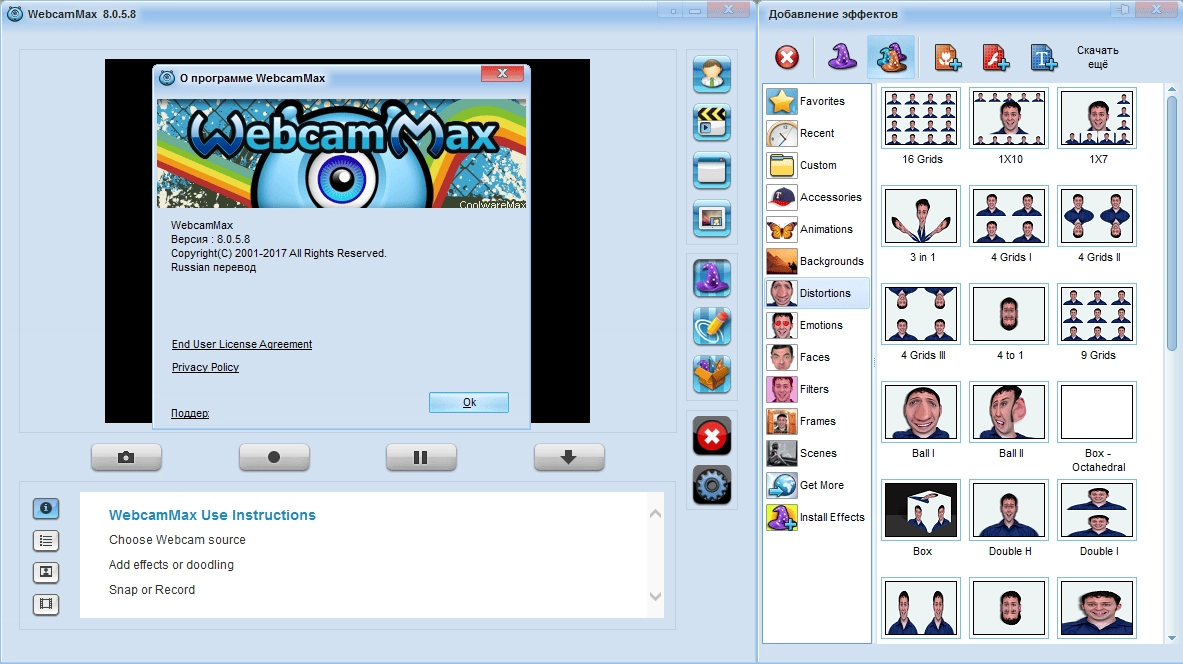
Task: Open the Favorites category
Action: click(x=817, y=101)
